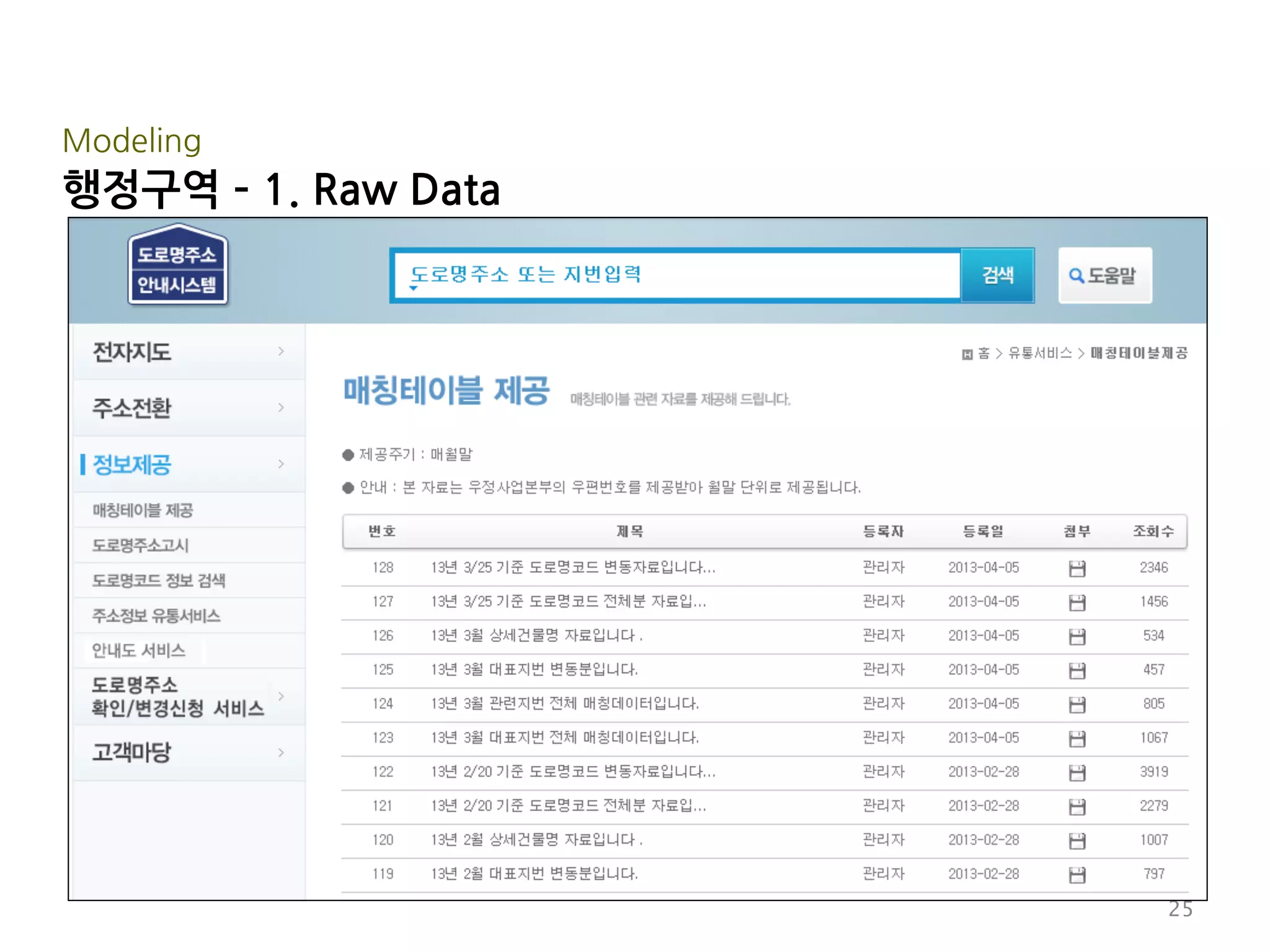Click the attachment icon for post 120
The image size is (1270, 952).
1077,841
